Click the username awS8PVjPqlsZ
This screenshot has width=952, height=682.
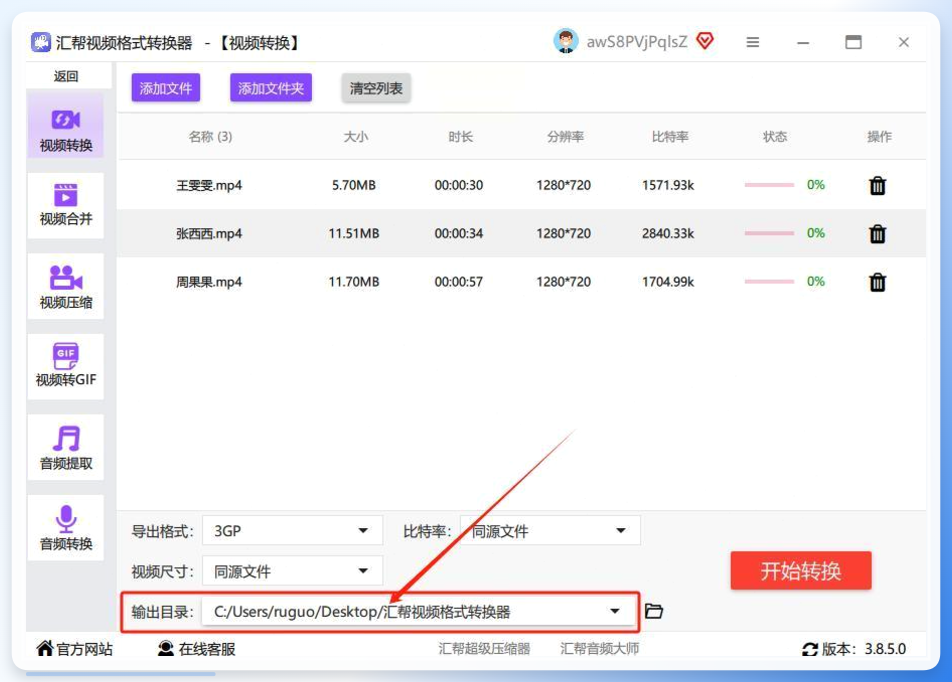point(637,41)
